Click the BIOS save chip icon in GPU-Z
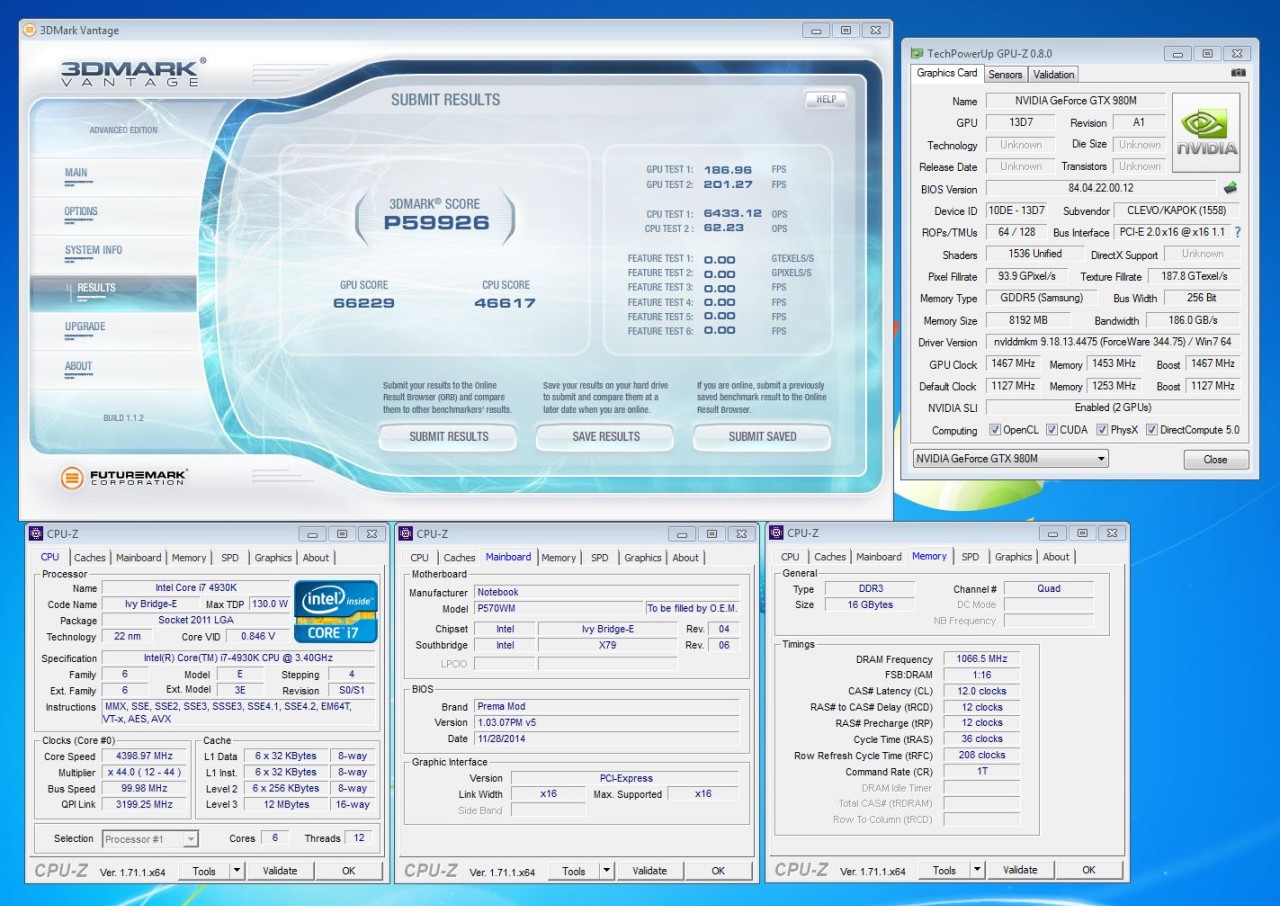This screenshot has width=1280, height=906. tap(1230, 187)
